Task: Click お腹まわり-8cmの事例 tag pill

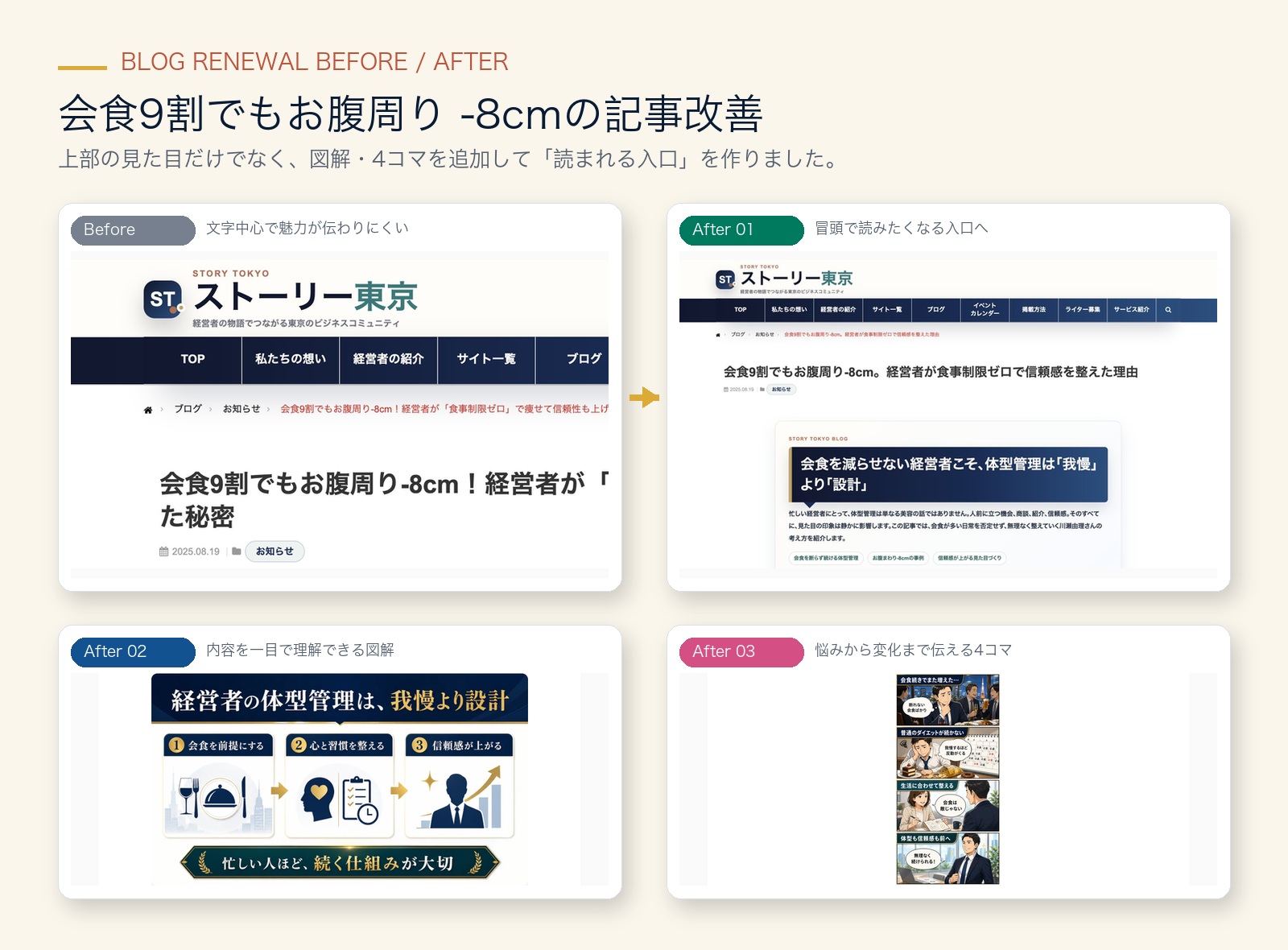Action: (x=898, y=558)
